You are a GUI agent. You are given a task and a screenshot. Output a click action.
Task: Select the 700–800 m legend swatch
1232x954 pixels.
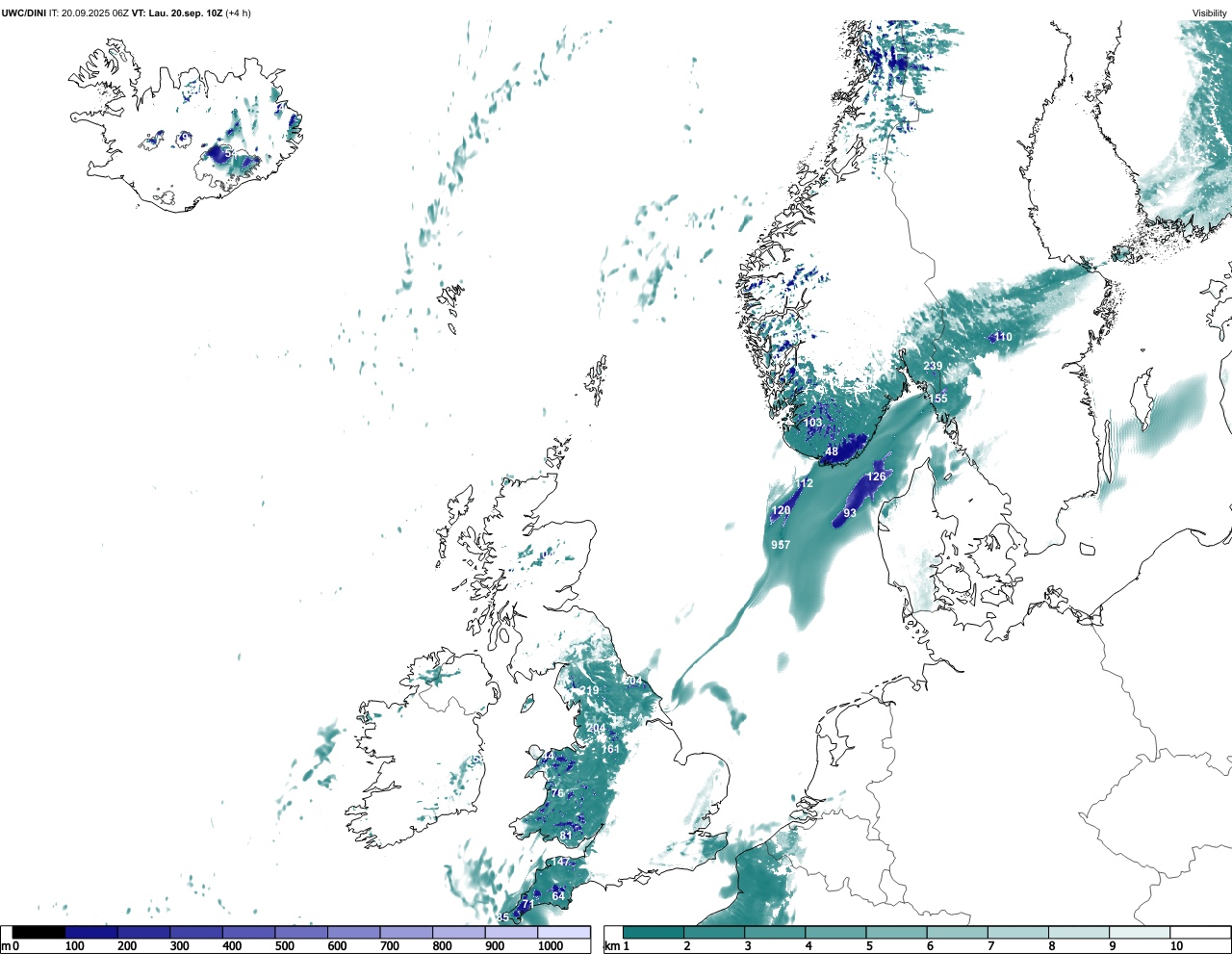click(406, 933)
